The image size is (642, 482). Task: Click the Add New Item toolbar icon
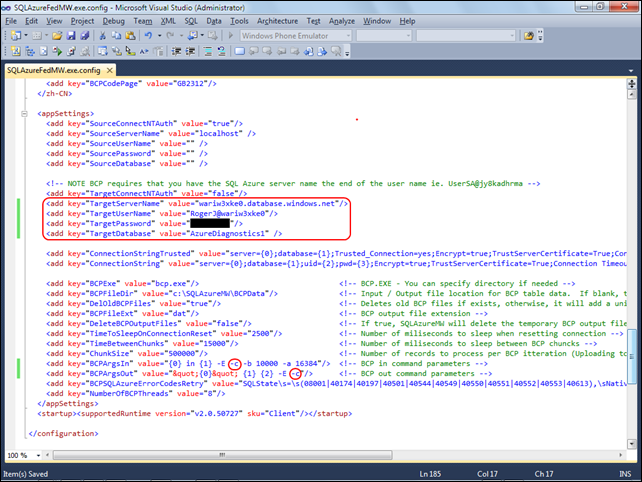37,36
